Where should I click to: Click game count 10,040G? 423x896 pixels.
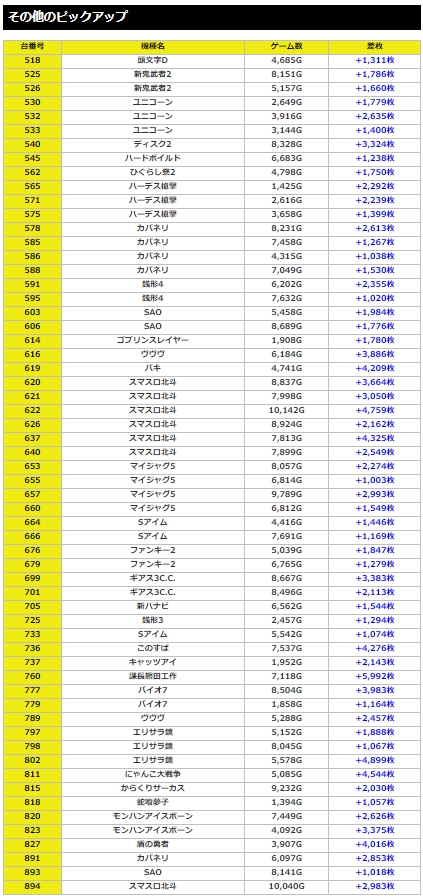click(x=287, y=886)
